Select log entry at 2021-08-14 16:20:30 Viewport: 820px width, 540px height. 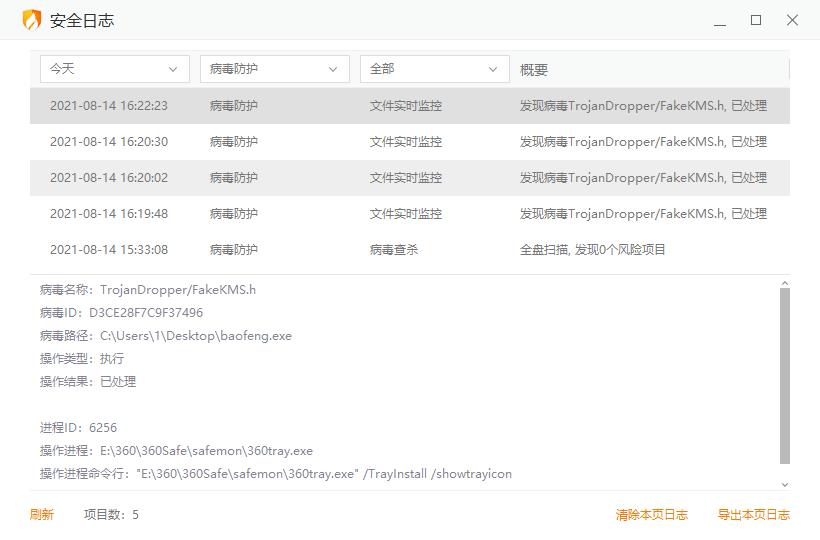coord(409,142)
